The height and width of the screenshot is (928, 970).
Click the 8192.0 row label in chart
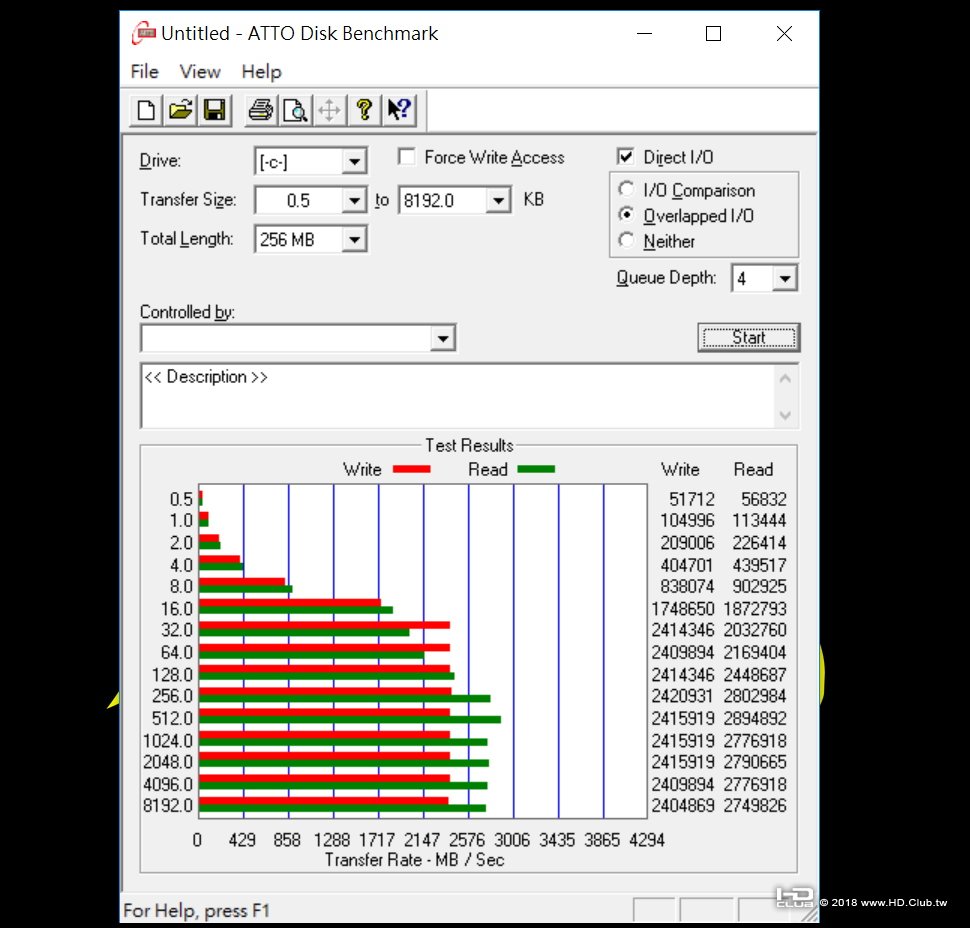[168, 806]
